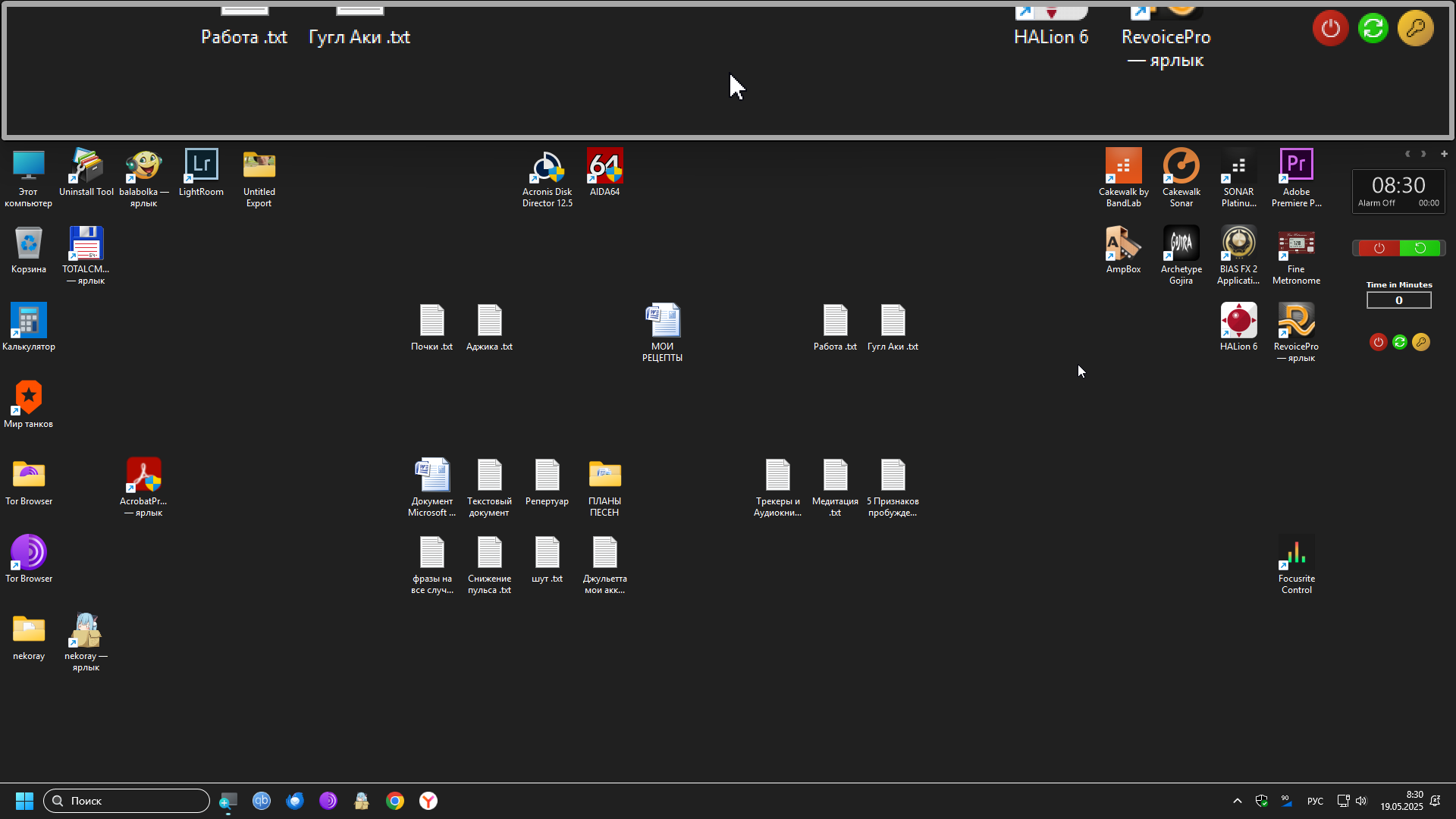This screenshot has width=1456, height=819.
Task: Open the BIAS FX 2 shortcut
Action: pyautogui.click(x=1238, y=256)
